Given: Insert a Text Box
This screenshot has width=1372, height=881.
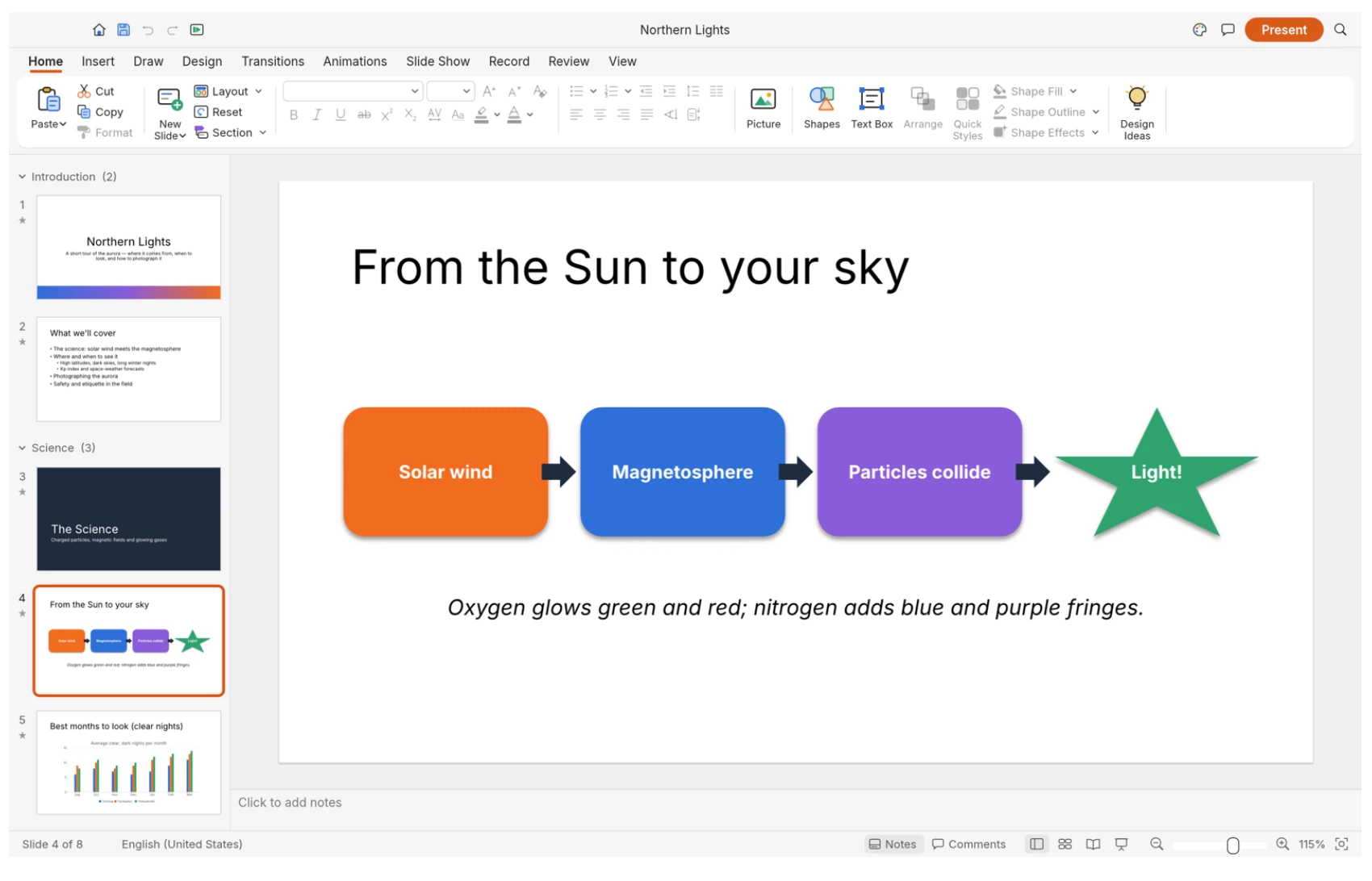Looking at the screenshot, I should (872, 108).
